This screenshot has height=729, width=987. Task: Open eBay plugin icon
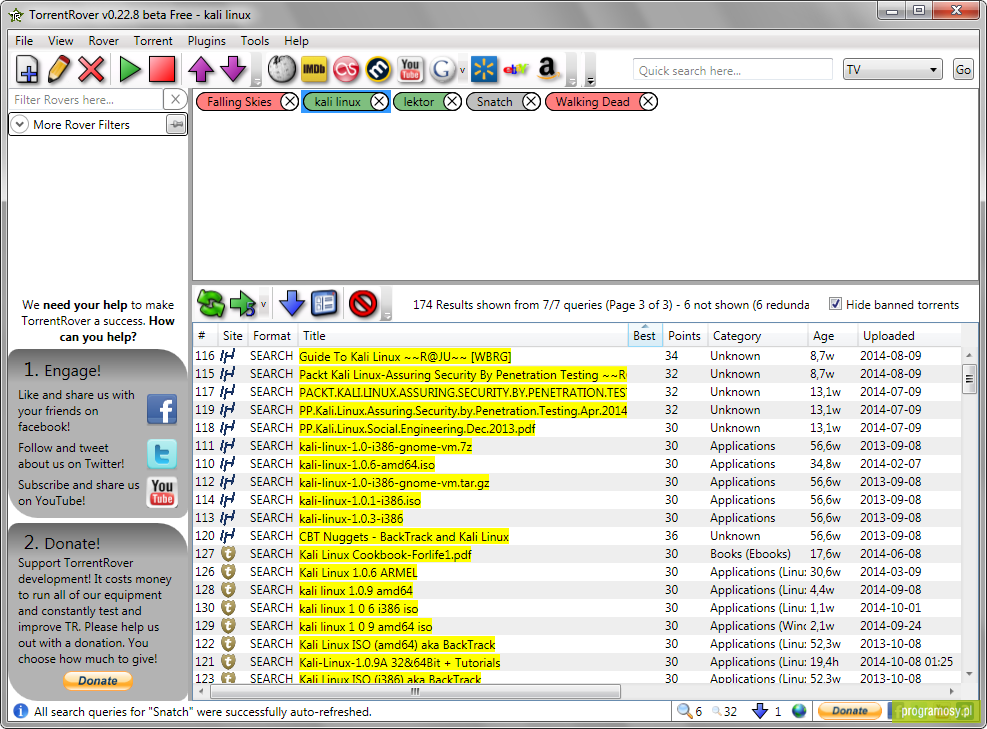516,69
